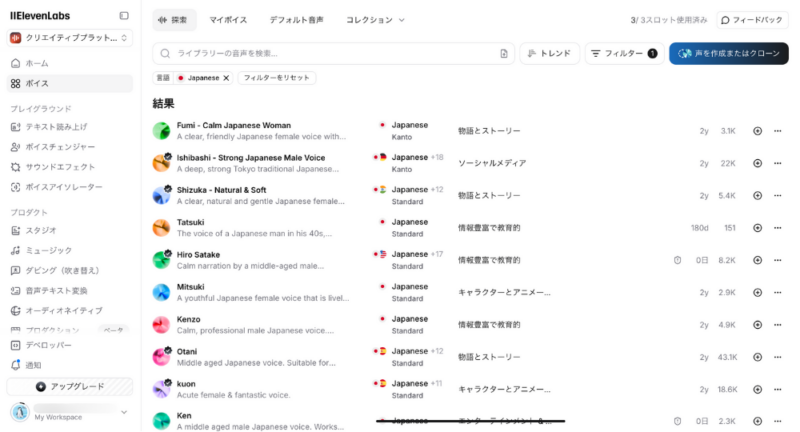Click the reset filters button

tap(276, 78)
